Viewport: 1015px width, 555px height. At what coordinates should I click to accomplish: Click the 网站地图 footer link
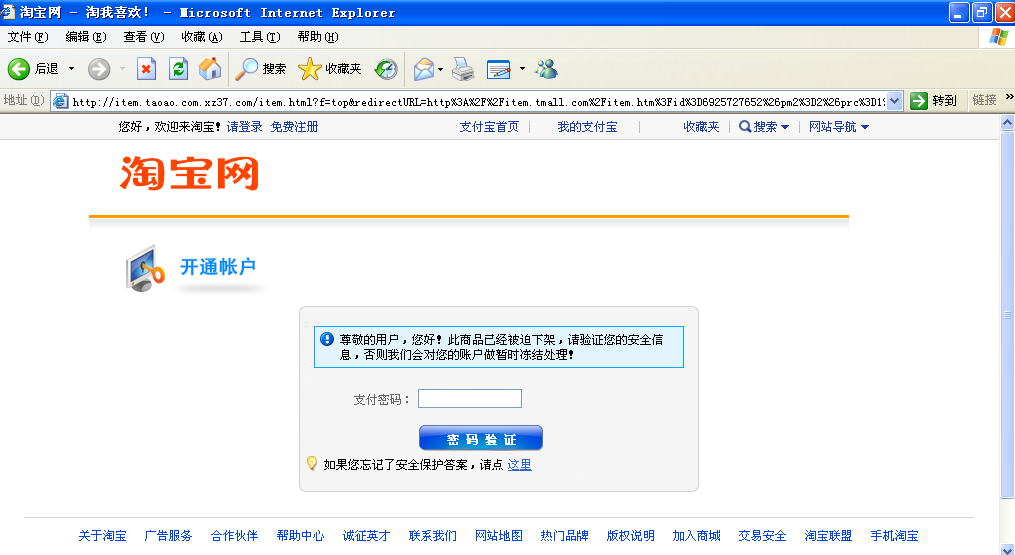[498, 536]
